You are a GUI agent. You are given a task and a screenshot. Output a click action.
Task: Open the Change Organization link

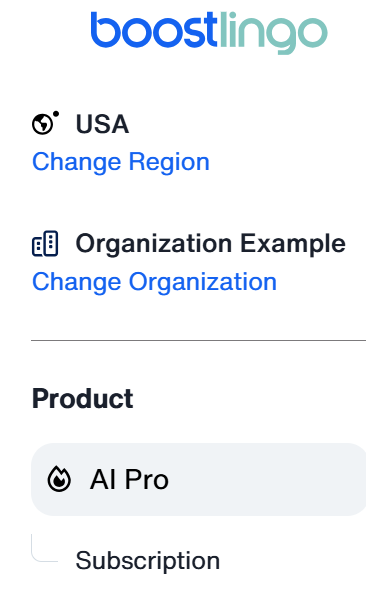[x=154, y=282]
